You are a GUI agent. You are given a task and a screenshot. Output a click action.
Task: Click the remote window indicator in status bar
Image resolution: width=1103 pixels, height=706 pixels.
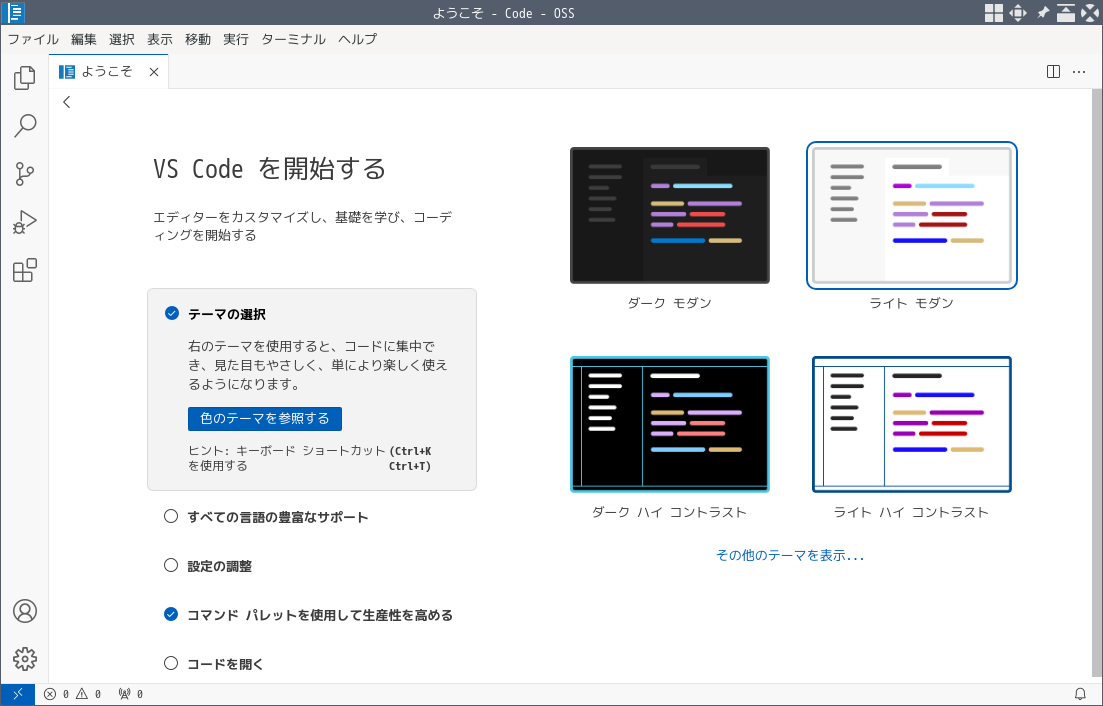coord(18,694)
